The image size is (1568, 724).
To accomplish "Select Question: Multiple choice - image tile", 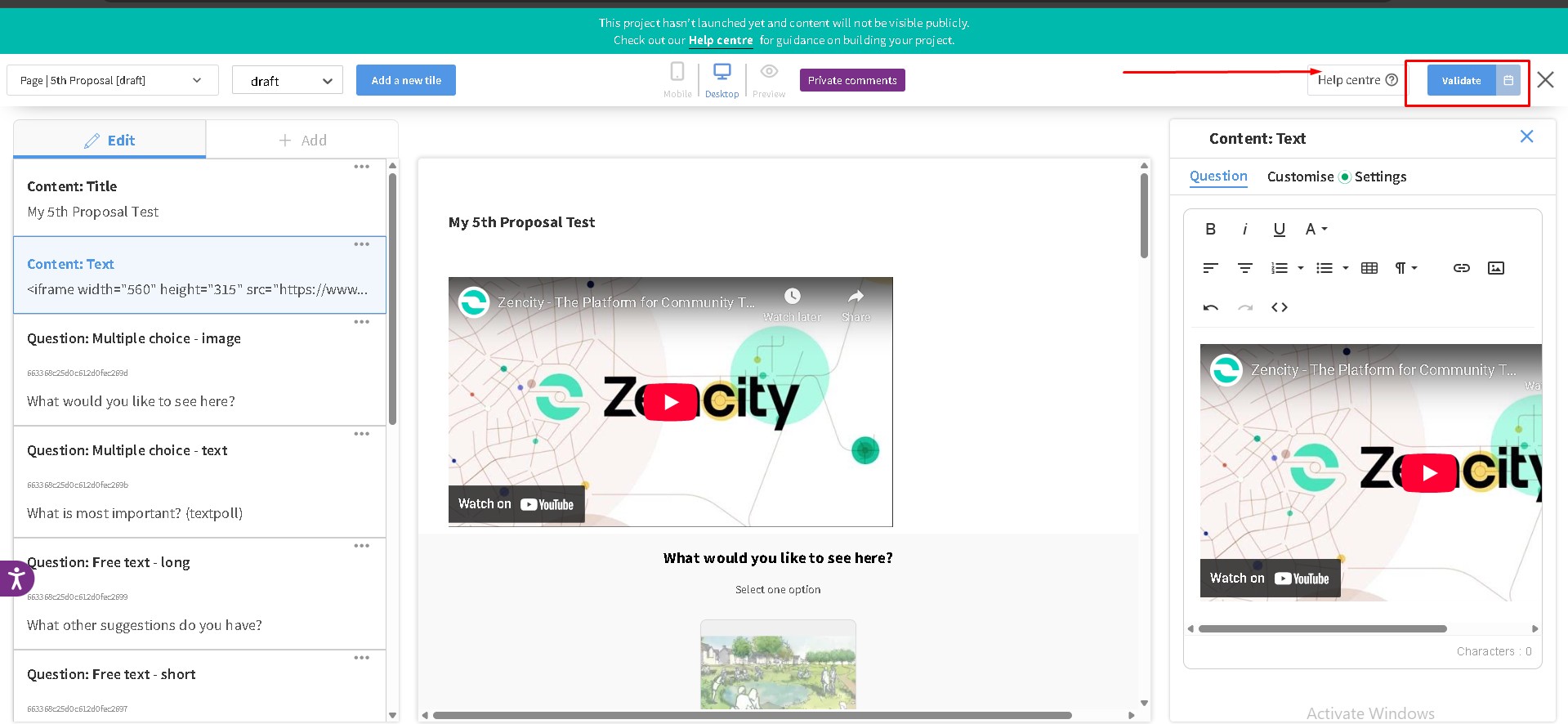I will click(x=199, y=370).
